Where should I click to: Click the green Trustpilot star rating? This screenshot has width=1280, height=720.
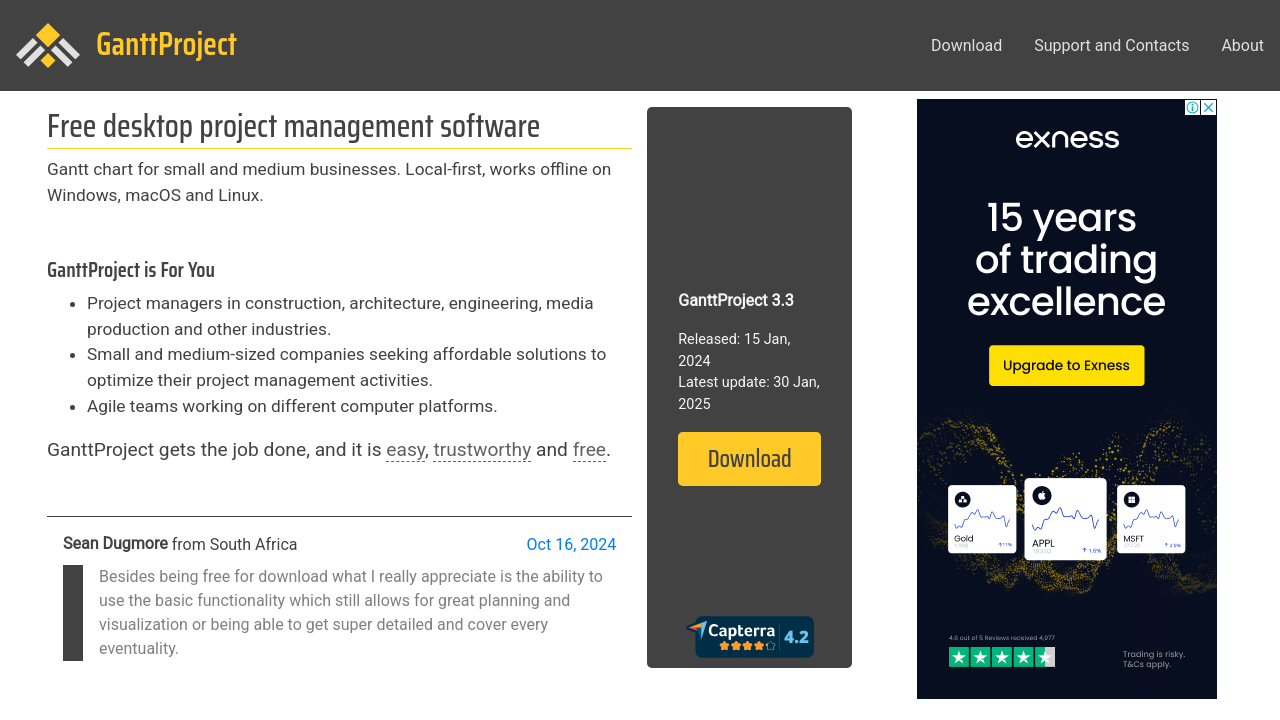tap(1001, 657)
